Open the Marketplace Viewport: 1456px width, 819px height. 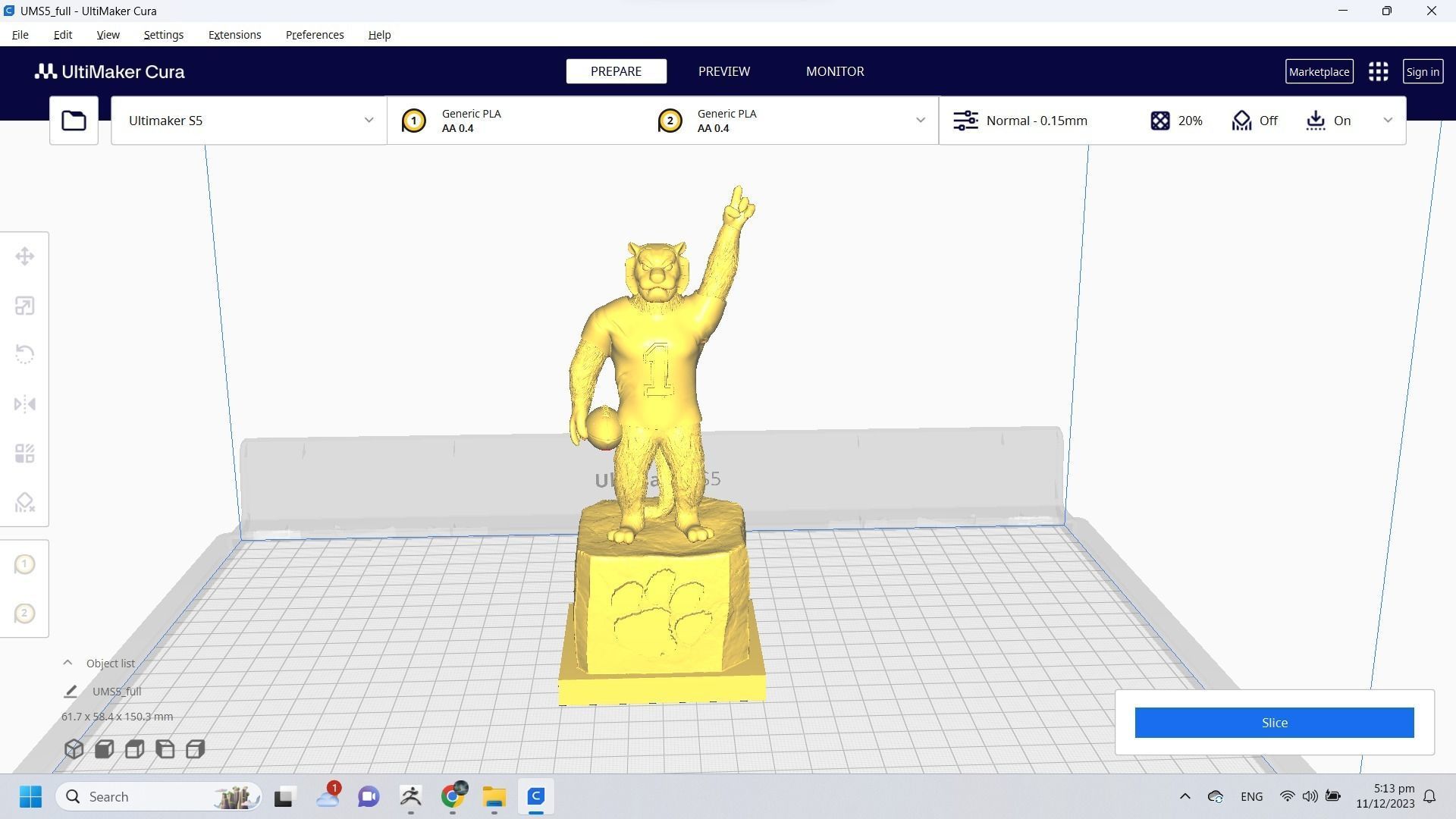pyautogui.click(x=1319, y=72)
